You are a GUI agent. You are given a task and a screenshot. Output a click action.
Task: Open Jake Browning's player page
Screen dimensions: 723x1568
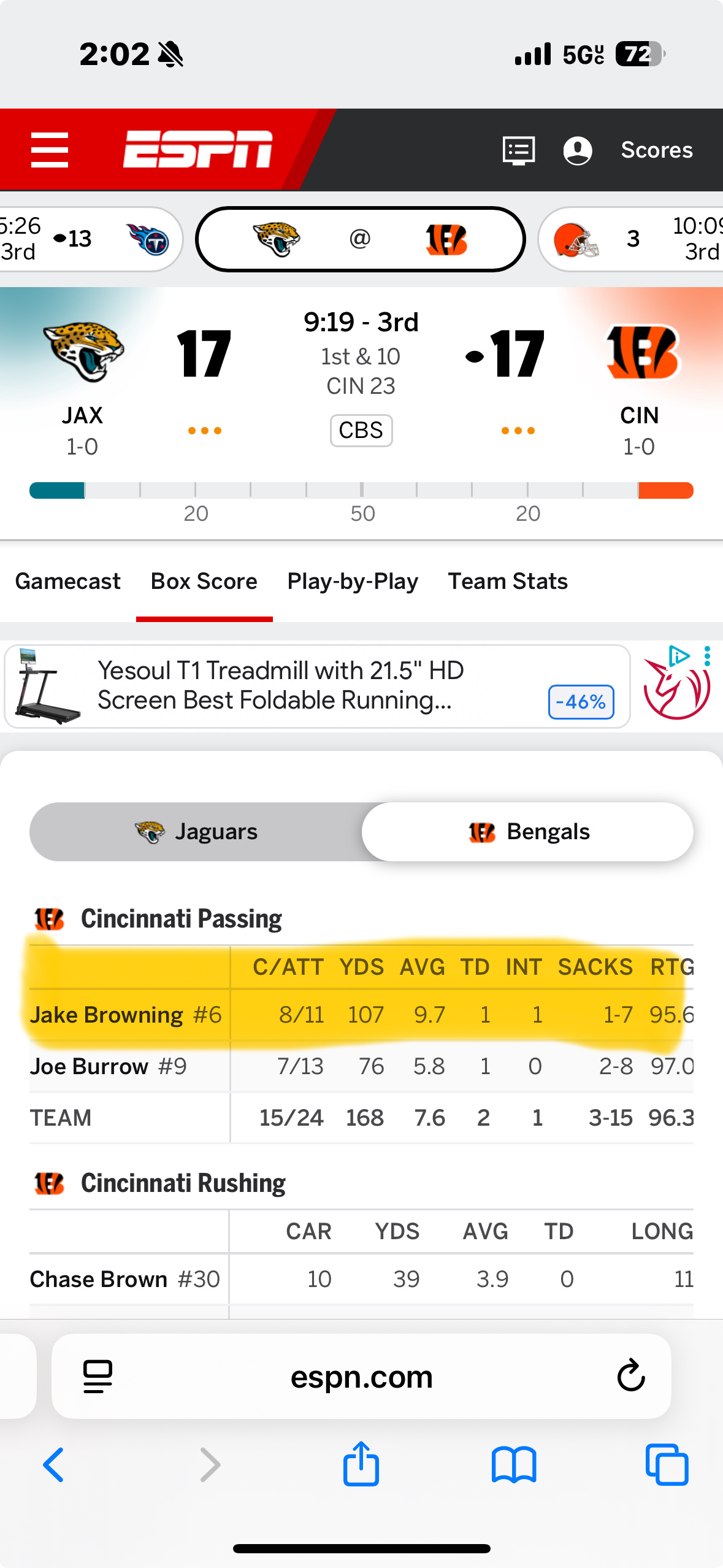click(x=107, y=1015)
